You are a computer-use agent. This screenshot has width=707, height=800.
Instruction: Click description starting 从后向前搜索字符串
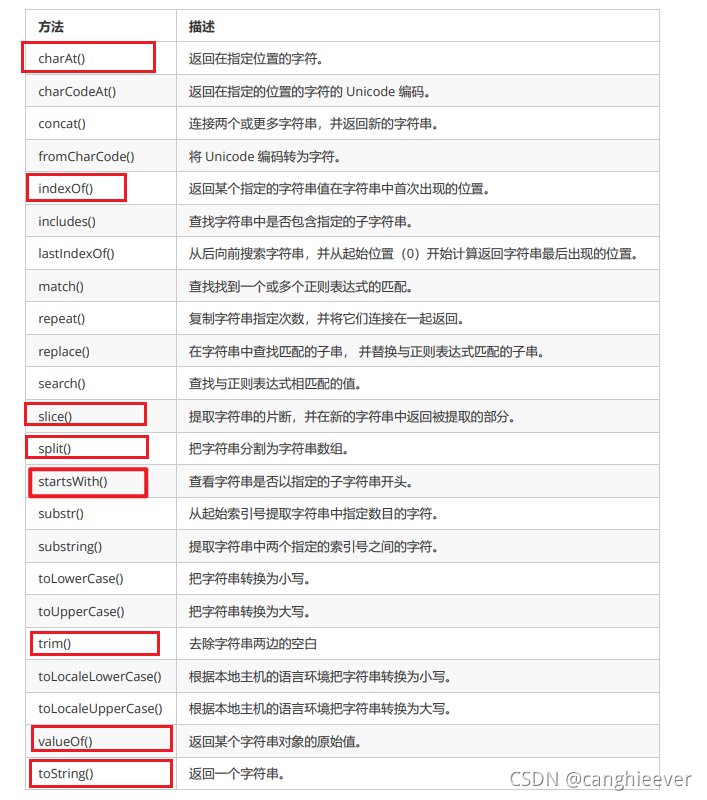pos(413,254)
